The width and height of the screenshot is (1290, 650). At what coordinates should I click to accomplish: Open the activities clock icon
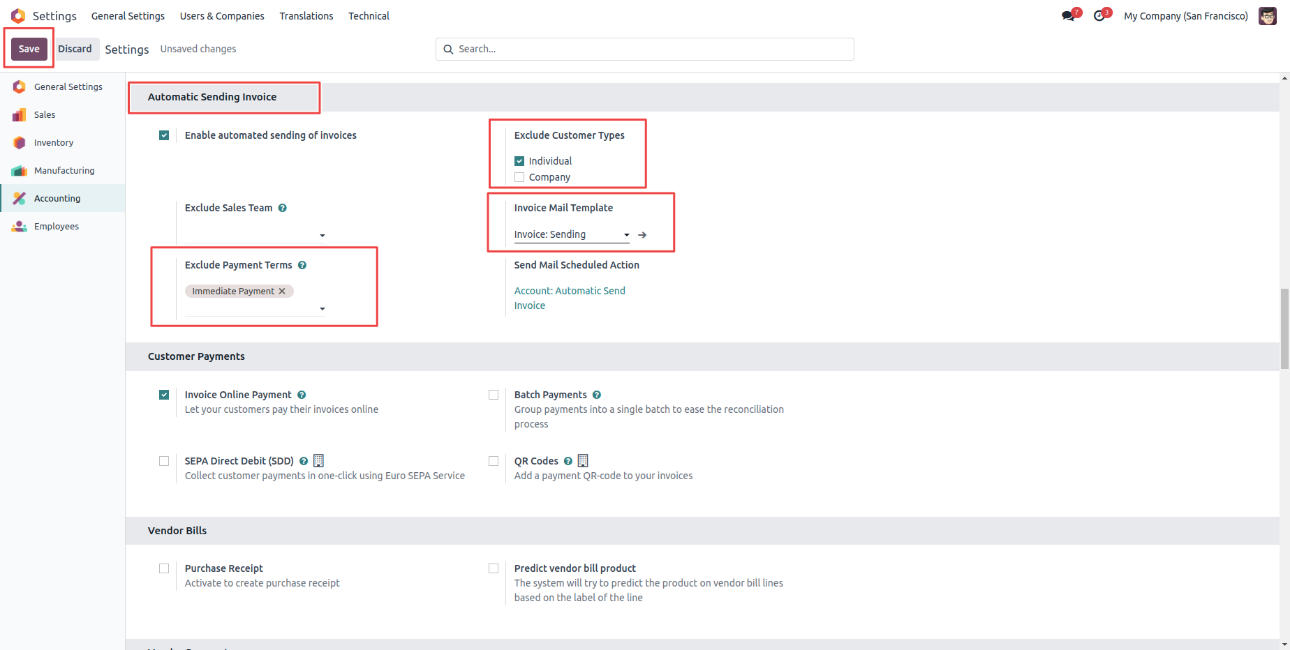pos(1099,16)
